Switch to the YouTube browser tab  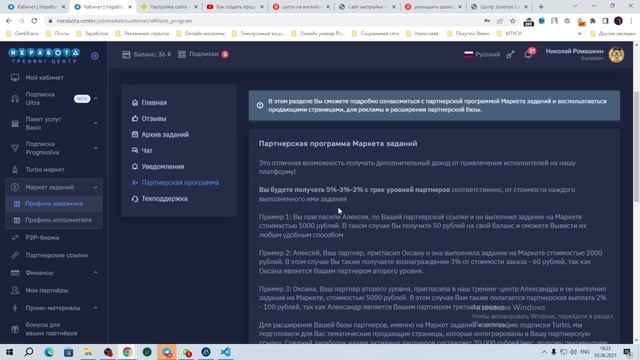coord(234,7)
